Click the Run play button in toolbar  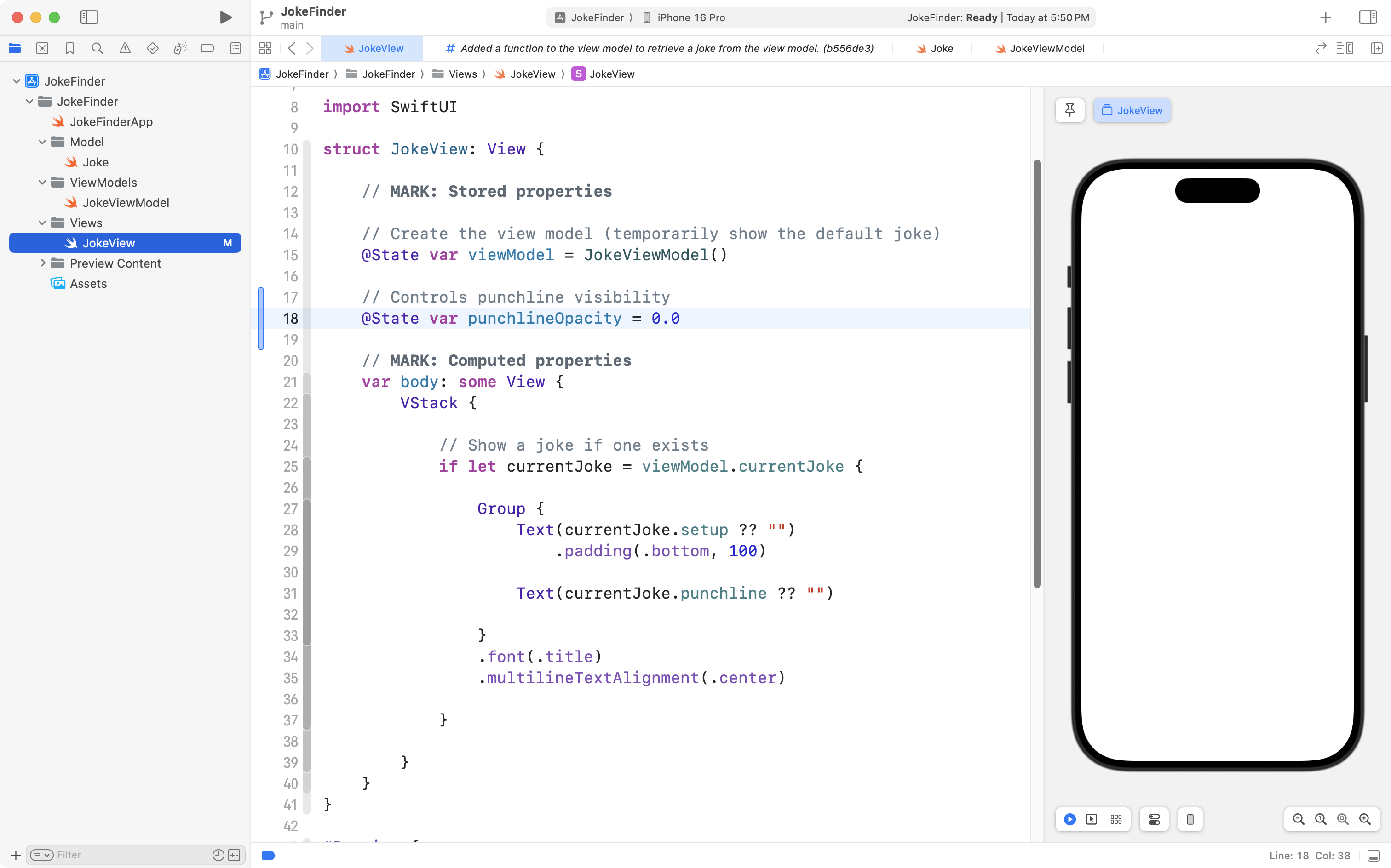226,17
